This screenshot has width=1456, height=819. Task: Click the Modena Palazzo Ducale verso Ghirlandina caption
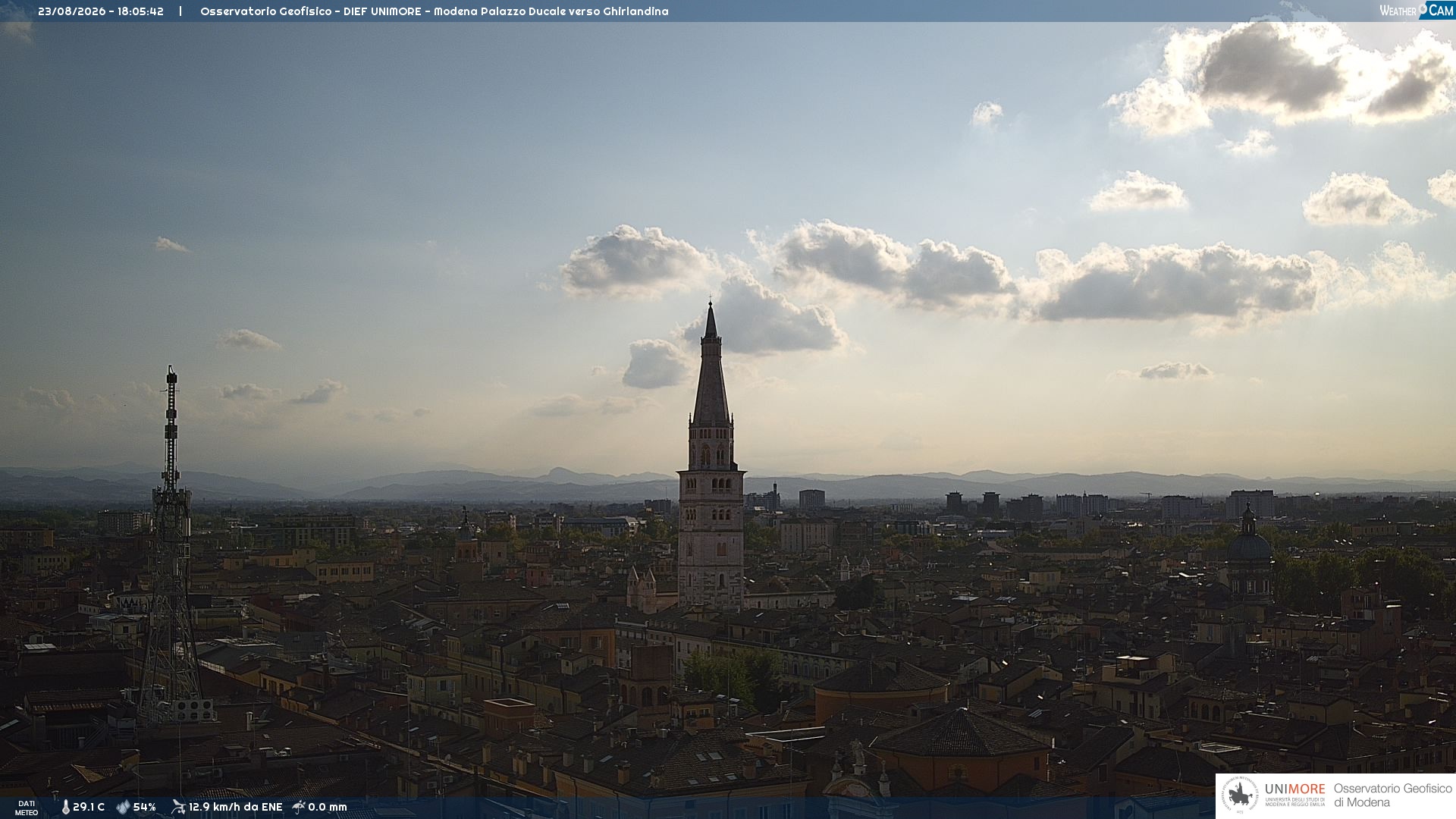pyautogui.click(x=551, y=11)
